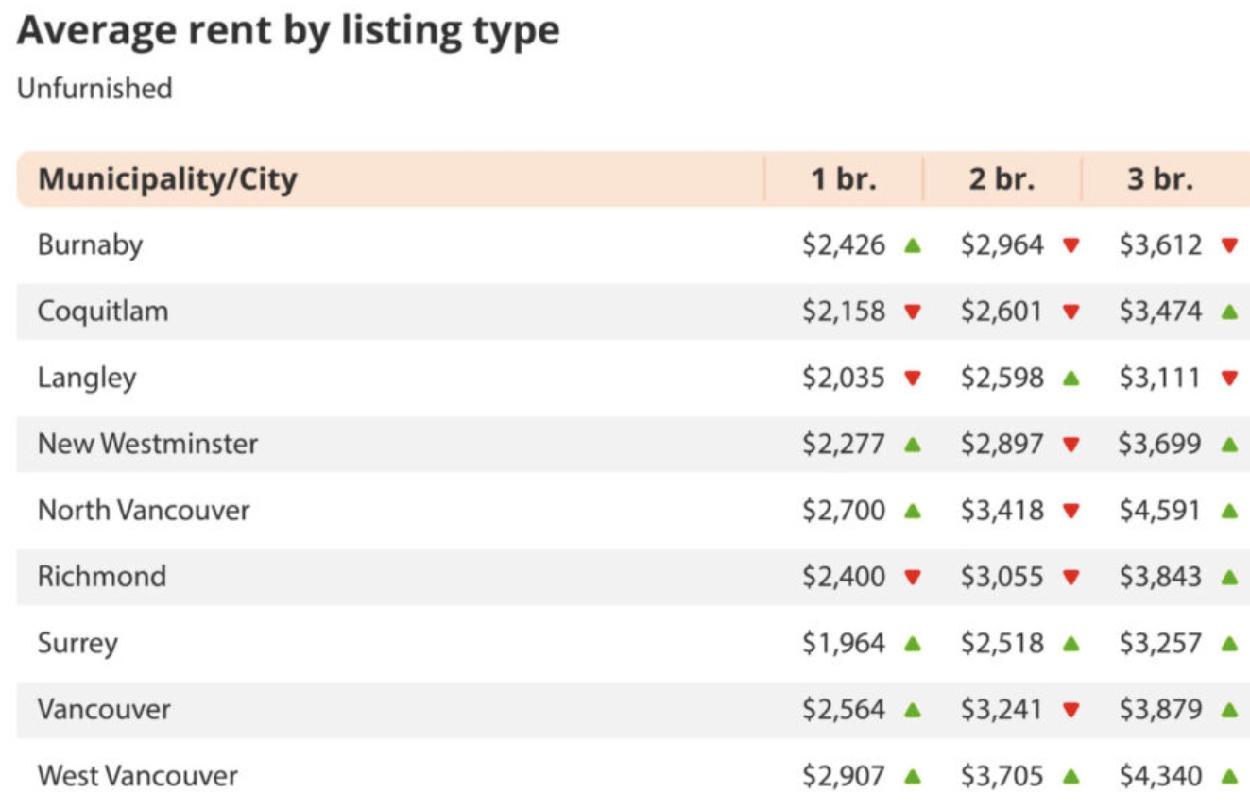Click green up arrow beside North Vancouver 3 br. rent
This screenshot has width=1250, height=809.
pyautogui.click(x=1230, y=511)
